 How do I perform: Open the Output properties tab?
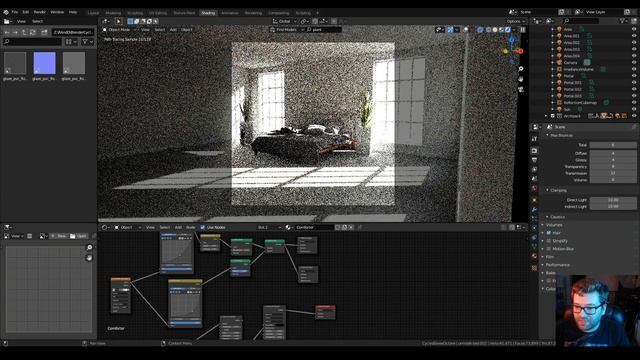[x=534, y=160]
